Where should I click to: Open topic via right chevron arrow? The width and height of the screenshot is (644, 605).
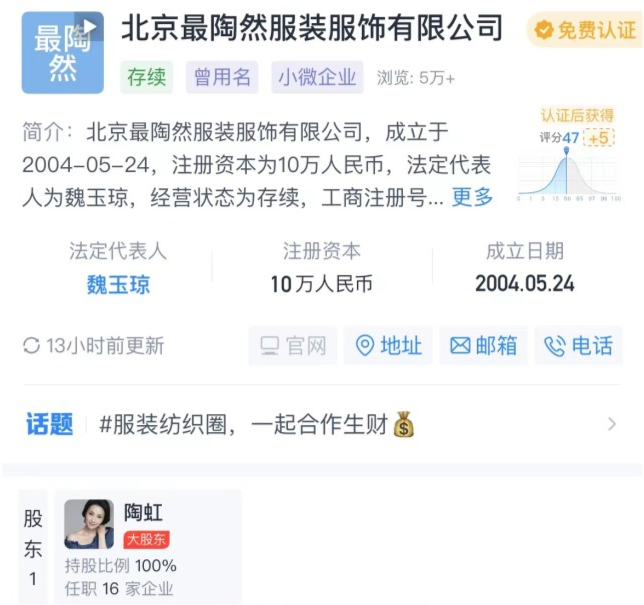612,424
